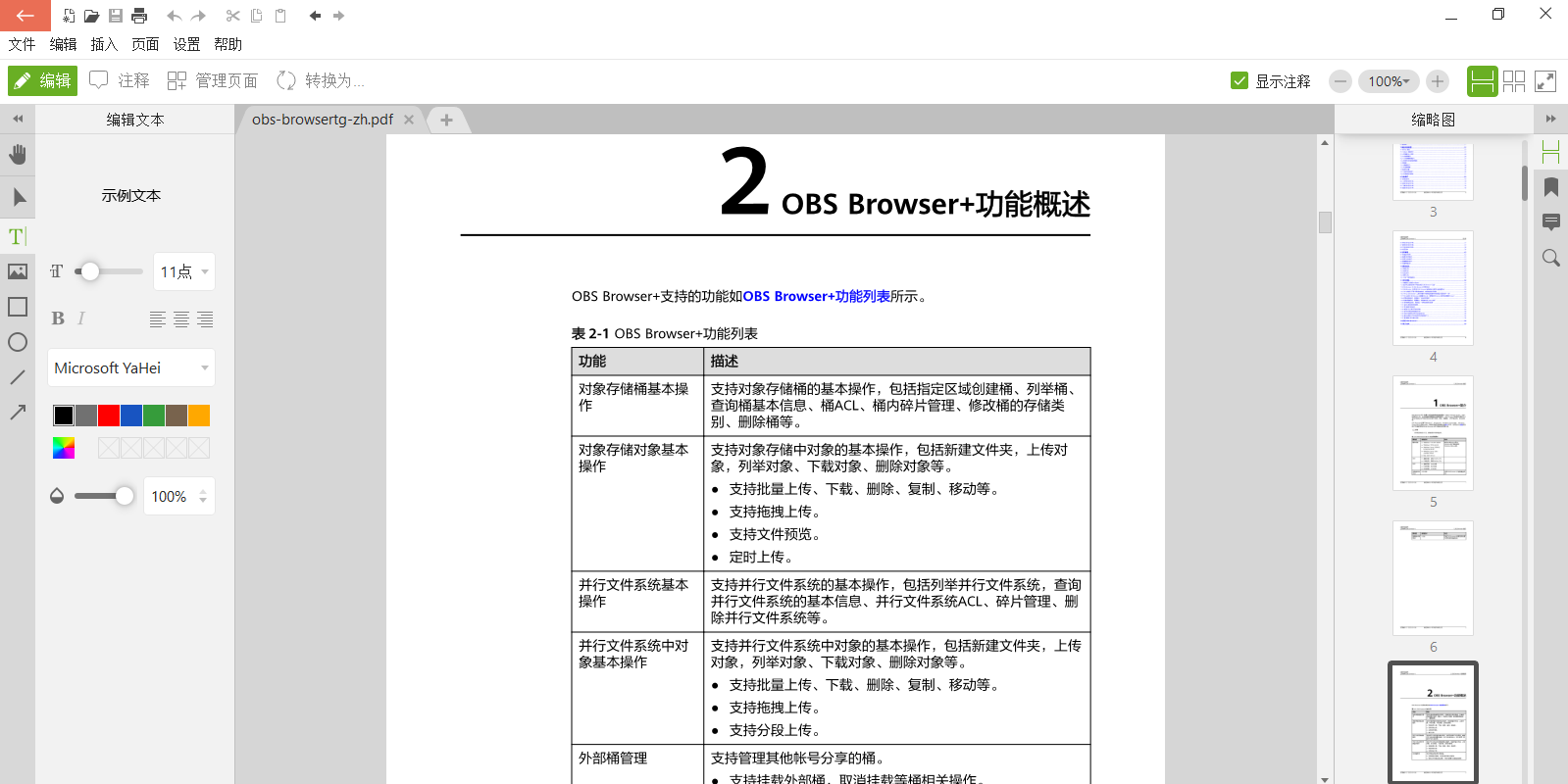Print the document icon
The image size is (1568, 784).
click(139, 16)
